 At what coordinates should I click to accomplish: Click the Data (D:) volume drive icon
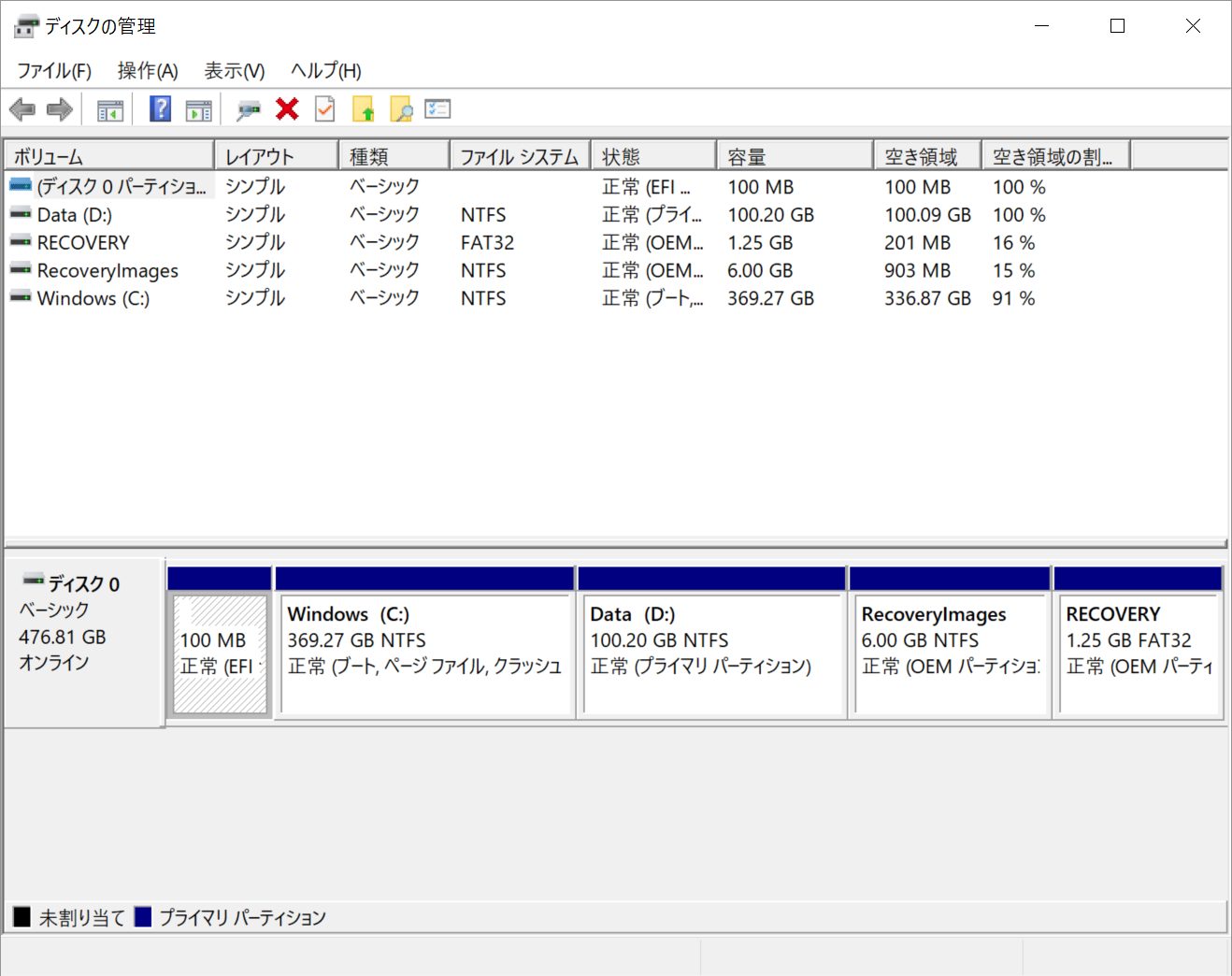(x=21, y=214)
